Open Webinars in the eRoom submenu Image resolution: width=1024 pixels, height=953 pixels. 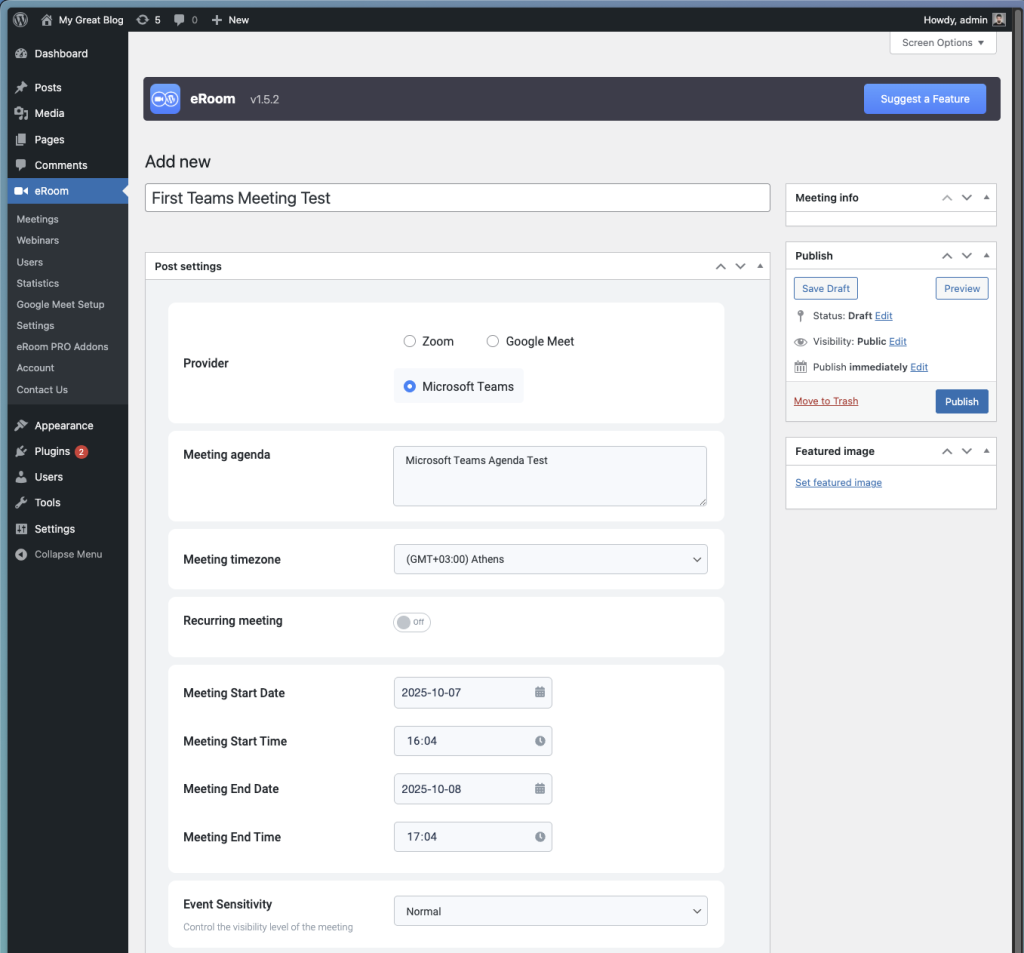pyautogui.click(x=38, y=240)
